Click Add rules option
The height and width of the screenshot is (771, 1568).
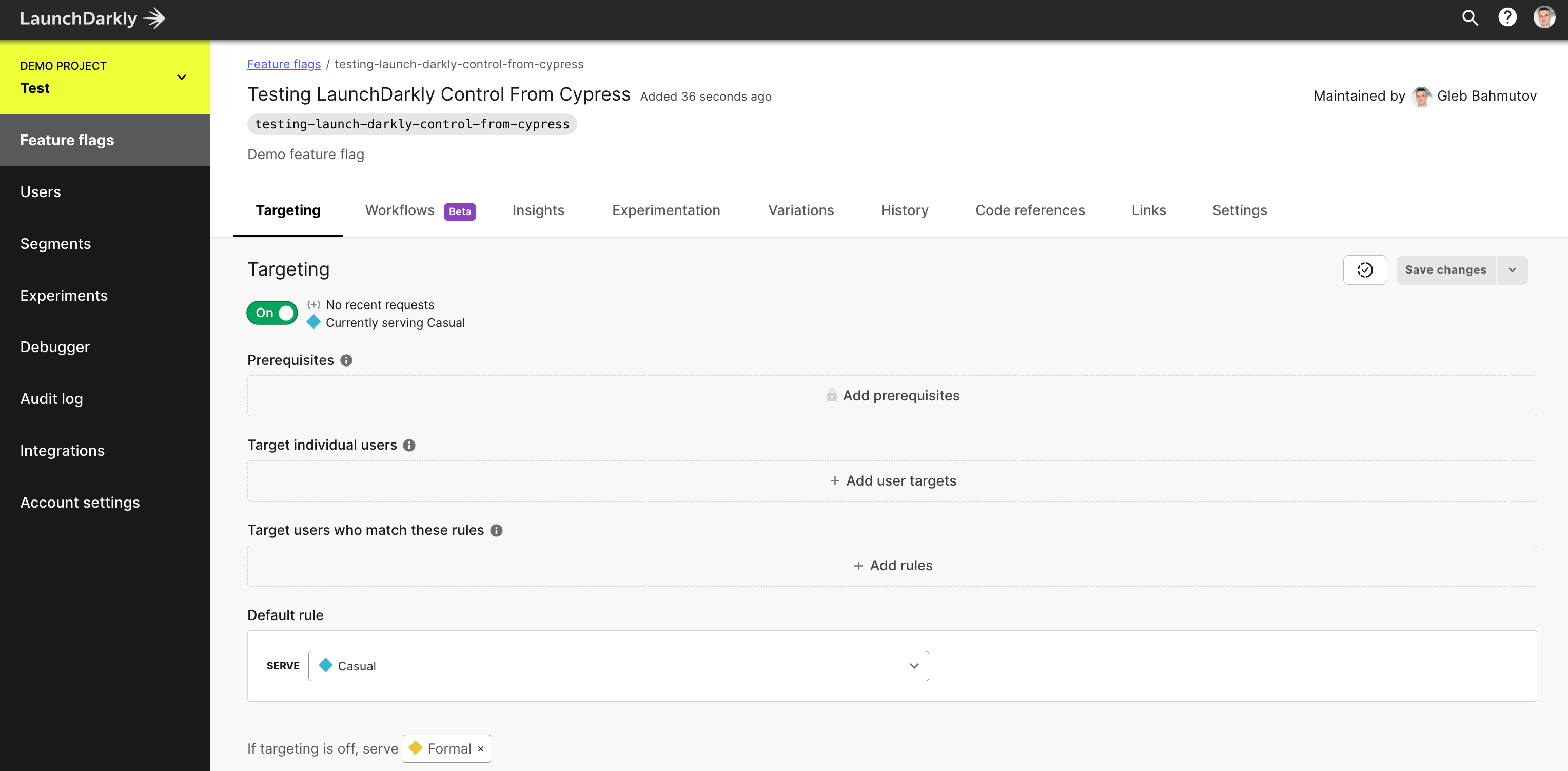click(892, 566)
